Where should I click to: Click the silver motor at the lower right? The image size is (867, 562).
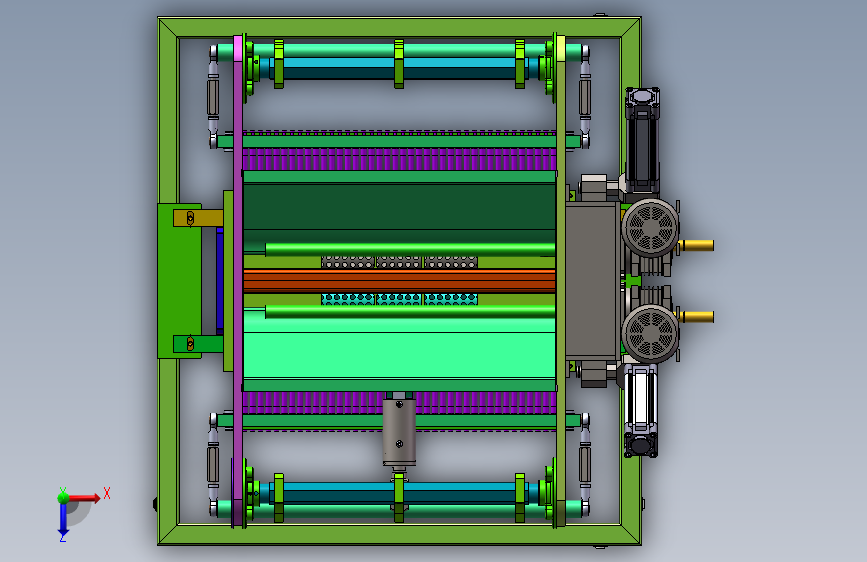click(641, 410)
